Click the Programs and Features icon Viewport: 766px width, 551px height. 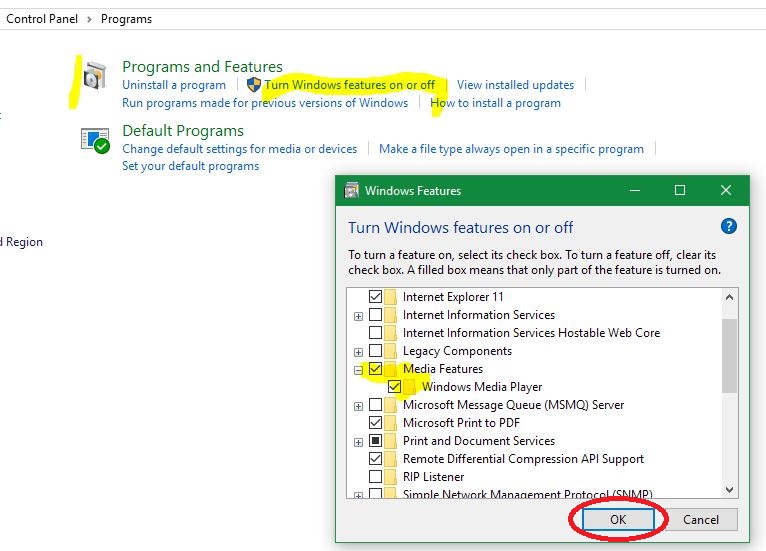(94, 76)
